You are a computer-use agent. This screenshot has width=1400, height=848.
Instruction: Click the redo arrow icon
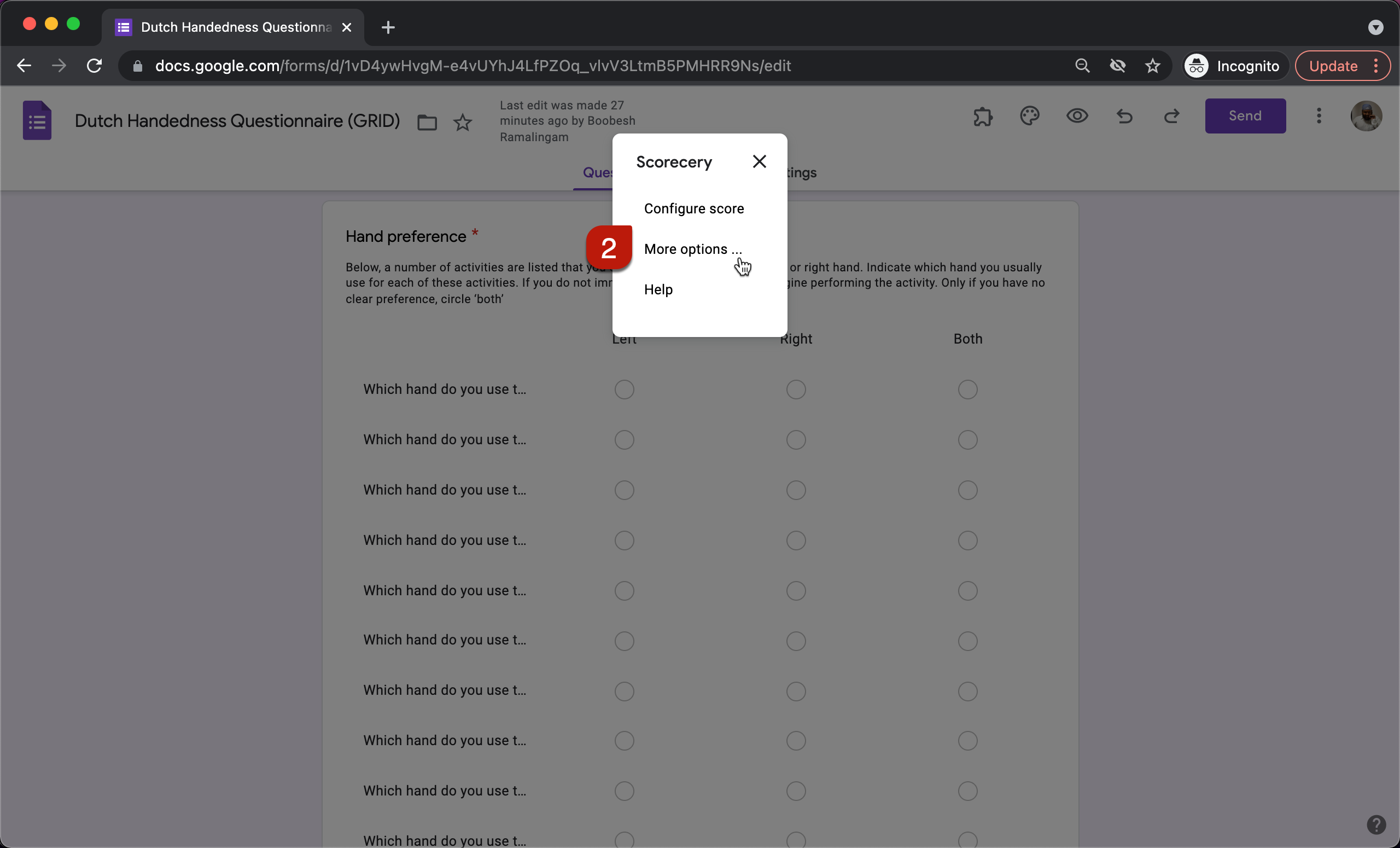coord(1171,117)
